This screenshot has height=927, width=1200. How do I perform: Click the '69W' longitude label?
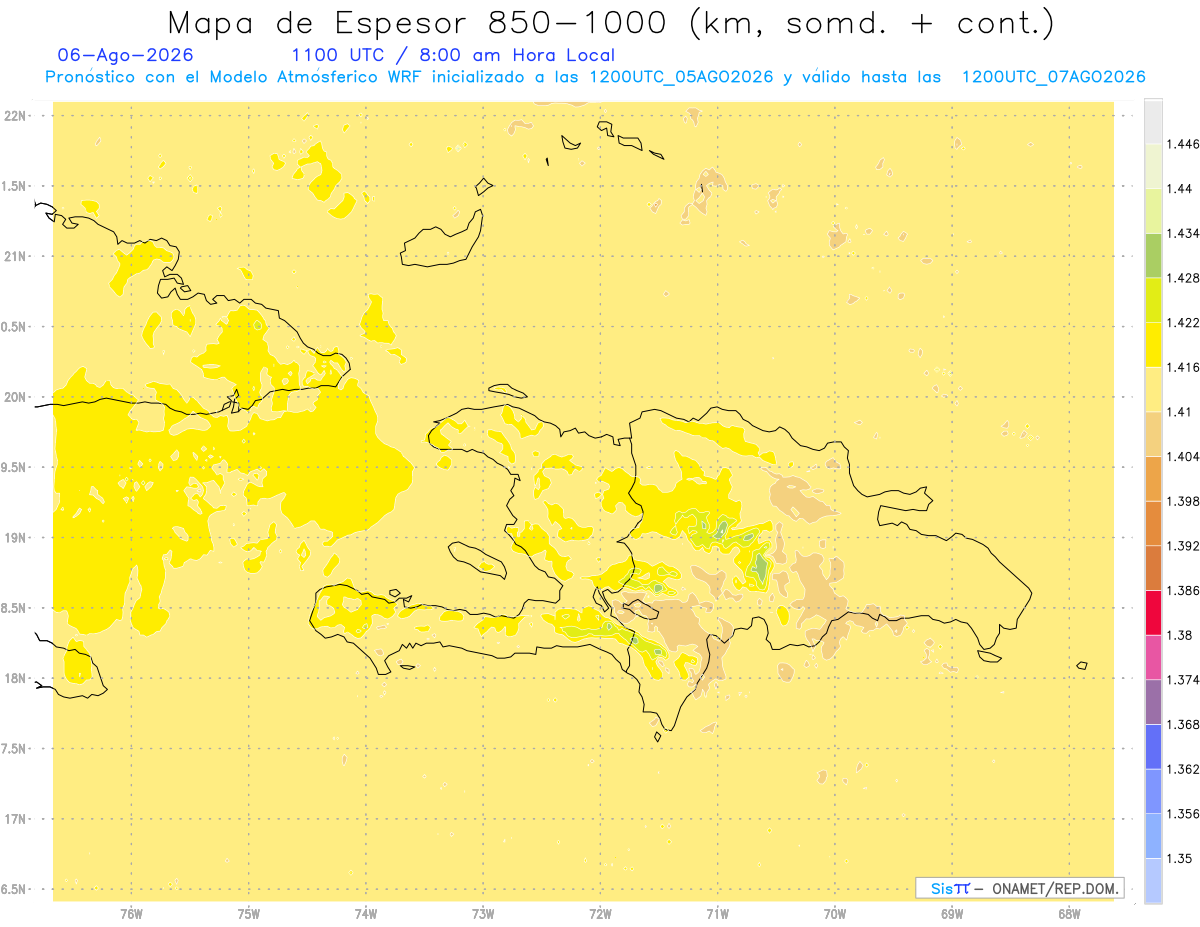952,914
